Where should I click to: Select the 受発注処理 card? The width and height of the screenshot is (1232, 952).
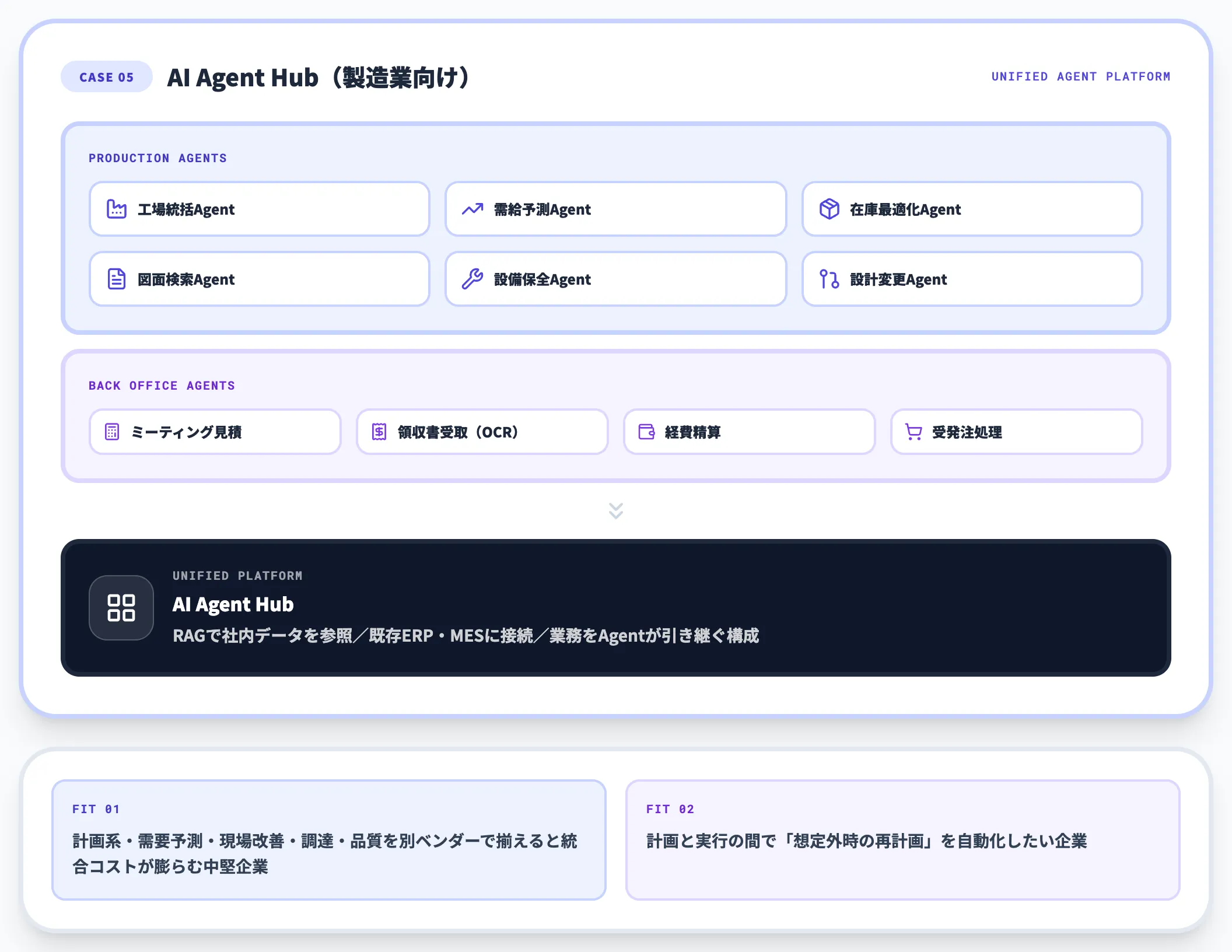click(x=1017, y=432)
